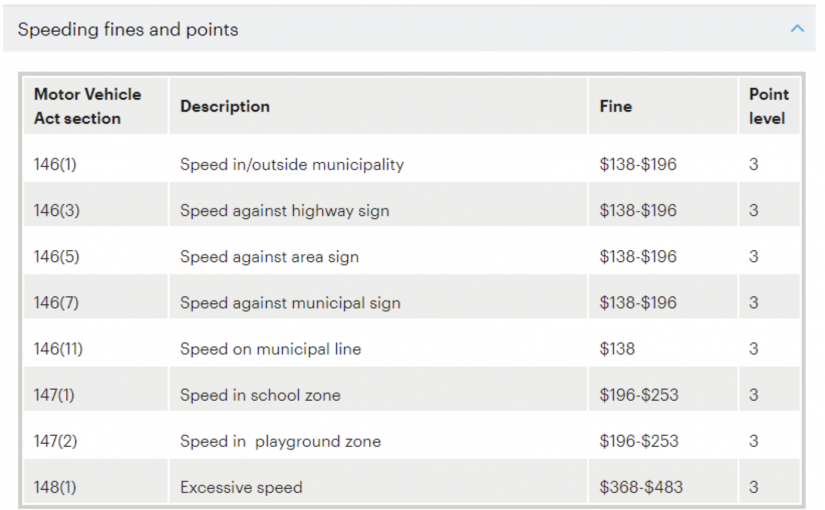Image resolution: width=825 pixels, height=510 pixels.
Task: Collapse the section using the chevron arrow
Action: coord(797,29)
